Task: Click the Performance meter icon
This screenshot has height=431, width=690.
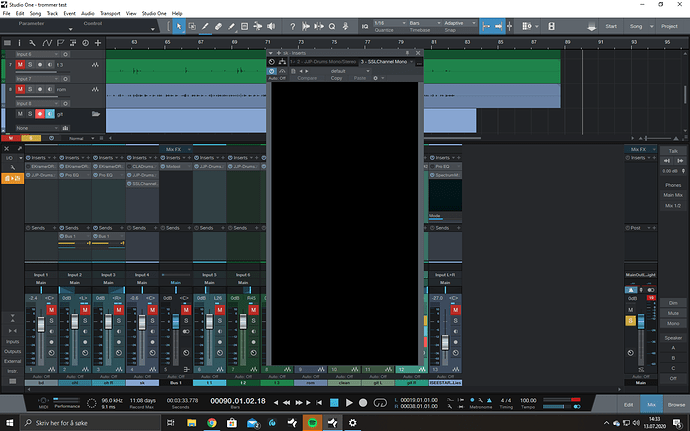Action: (67, 401)
